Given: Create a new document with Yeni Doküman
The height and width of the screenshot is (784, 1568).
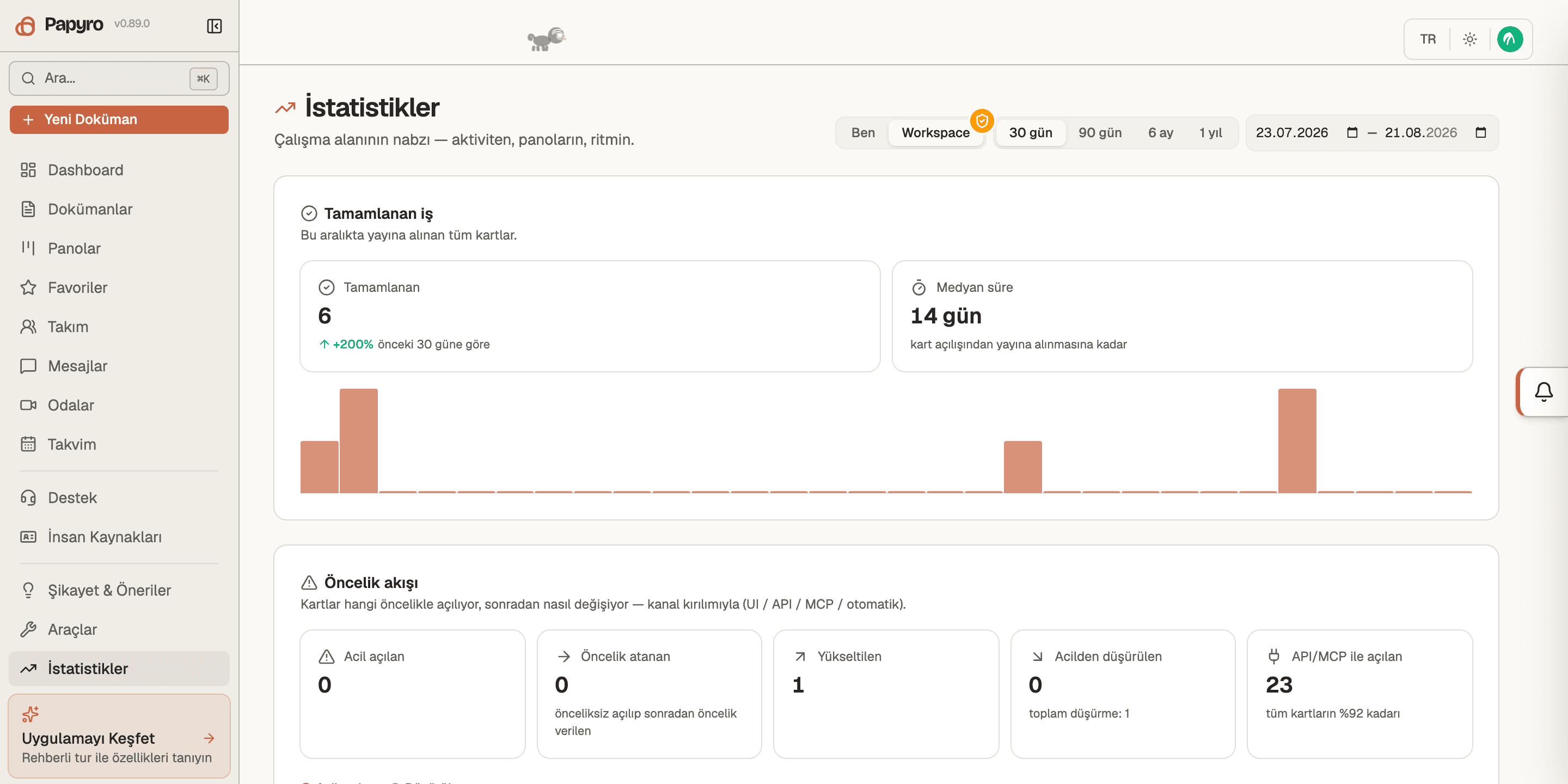Looking at the screenshot, I should (x=119, y=119).
